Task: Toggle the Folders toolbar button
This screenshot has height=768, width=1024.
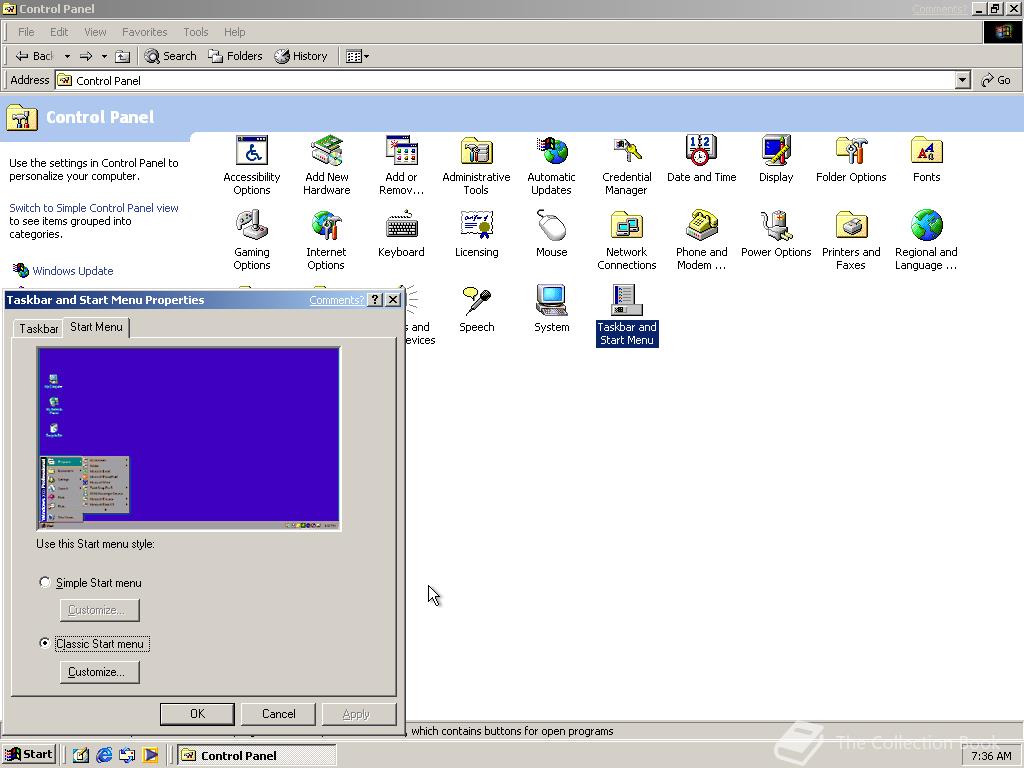Action: (x=235, y=56)
